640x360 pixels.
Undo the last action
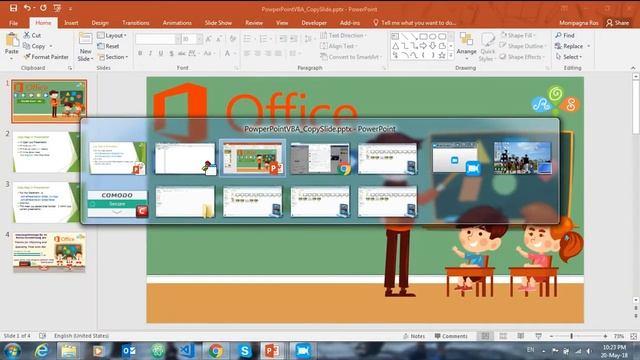point(27,8)
